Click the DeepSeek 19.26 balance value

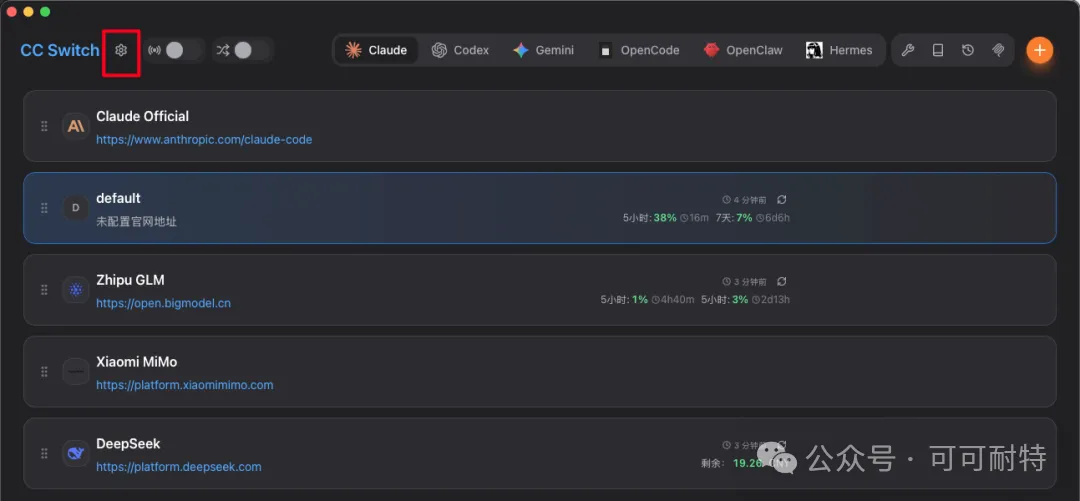(748, 463)
